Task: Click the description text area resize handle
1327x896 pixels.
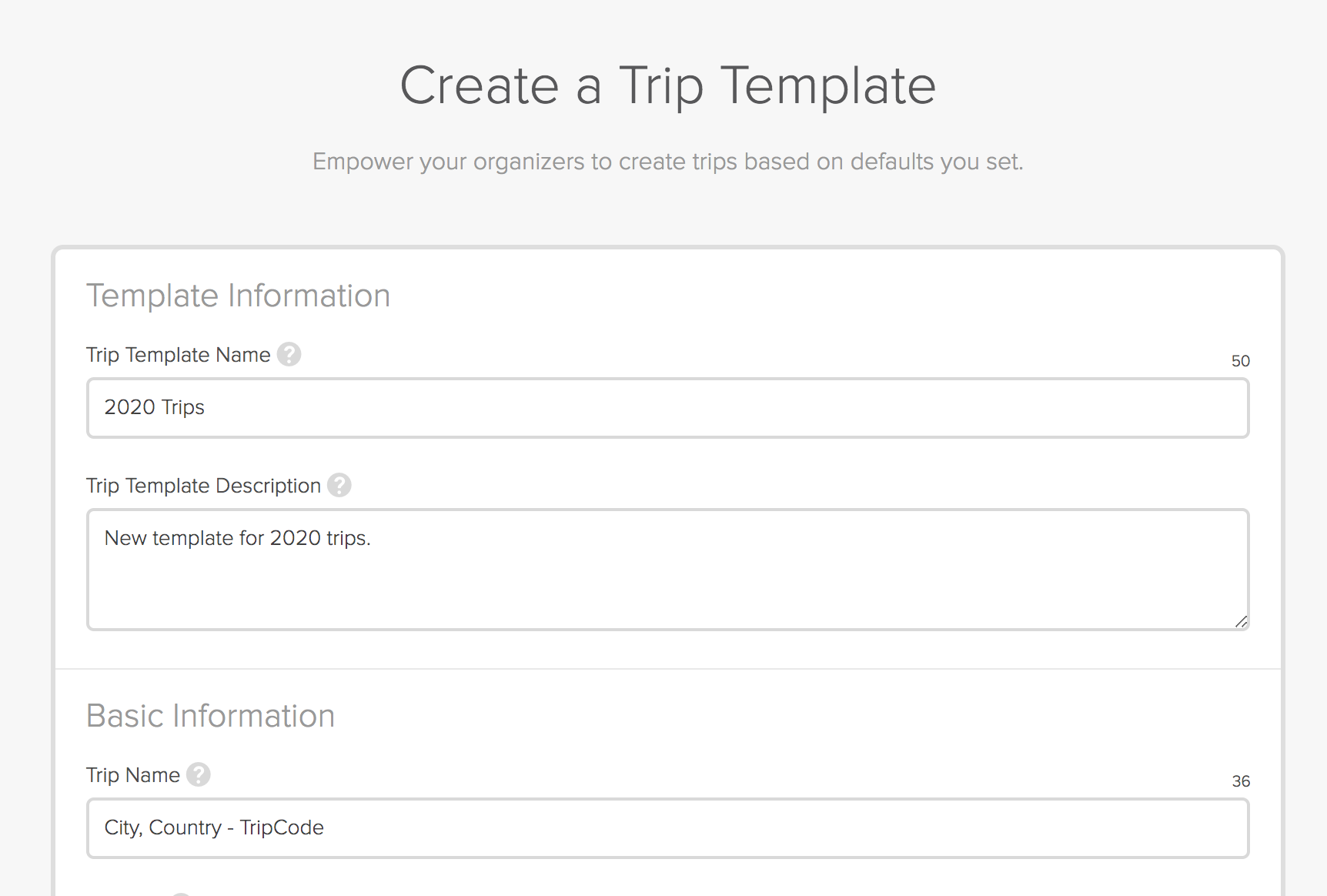Action: pyautogui.click(x=1241, y=622)
